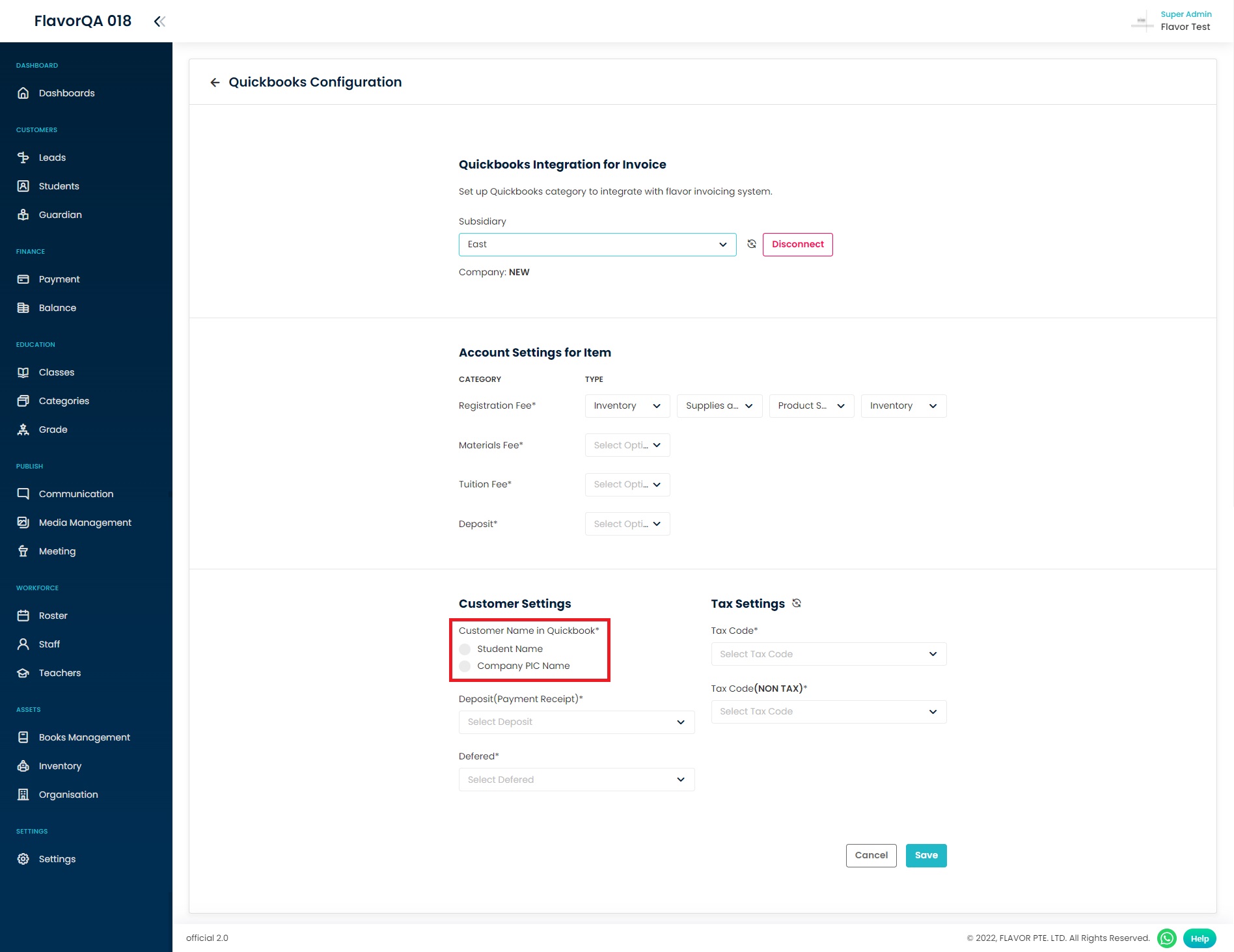Click the Communication chat icon
Screen dimensions: 1234x952
[x=23, y=494]
